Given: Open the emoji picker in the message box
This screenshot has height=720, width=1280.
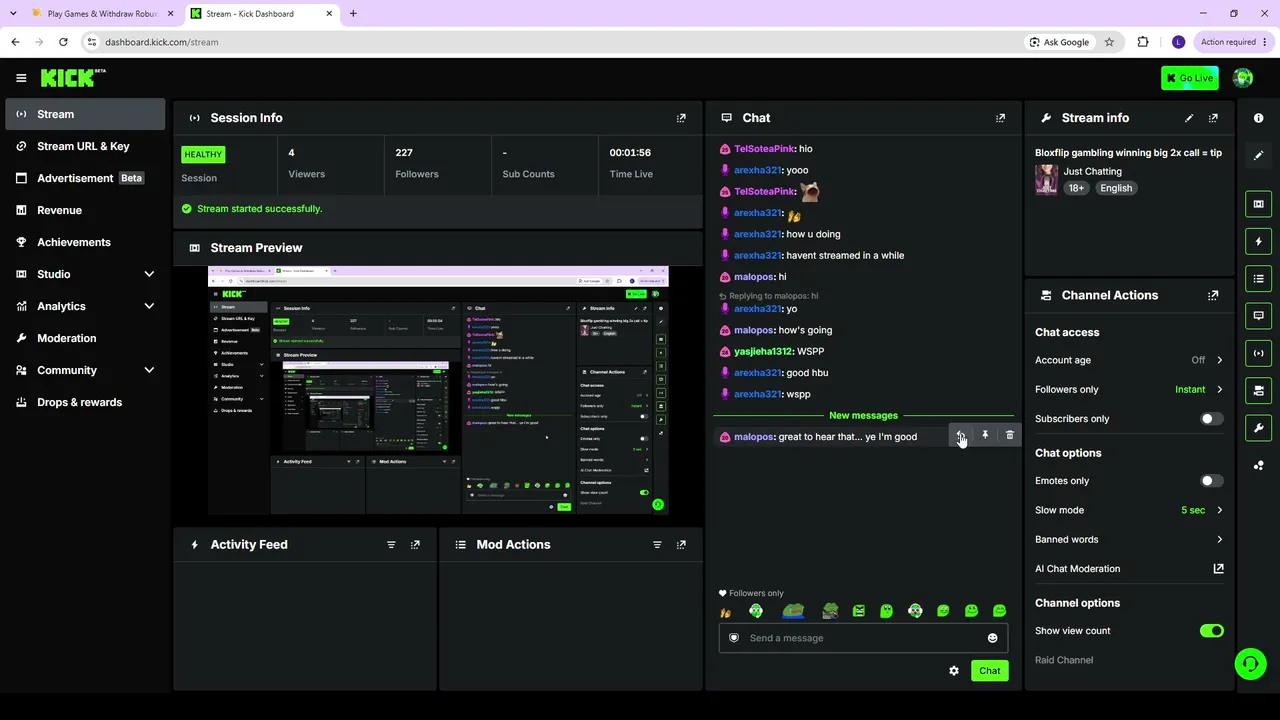Looking at the screenshot, I should 993,638.
